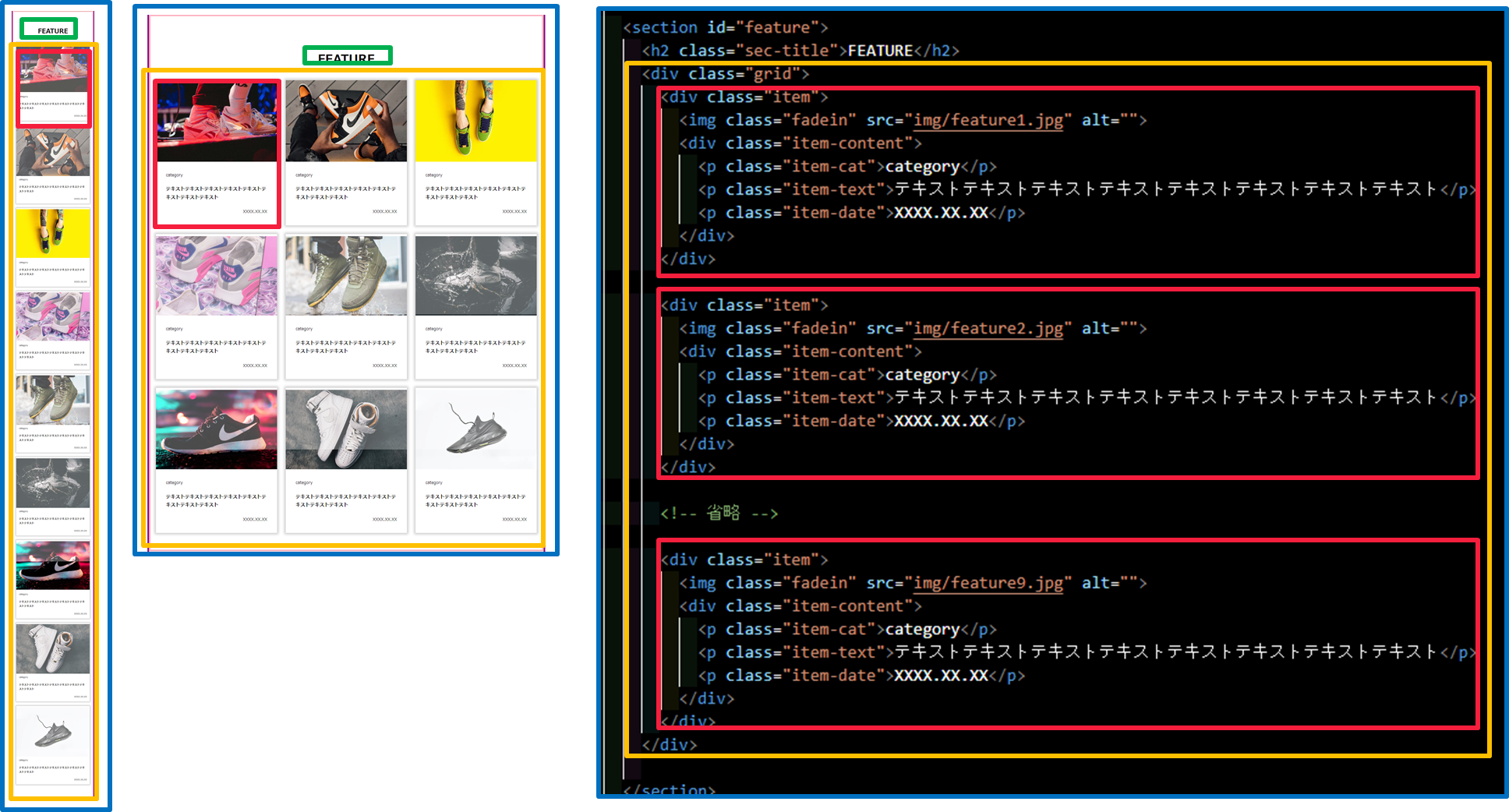Select the pink floral sneaker thumbnail
1509x812 pixels.
216,274
